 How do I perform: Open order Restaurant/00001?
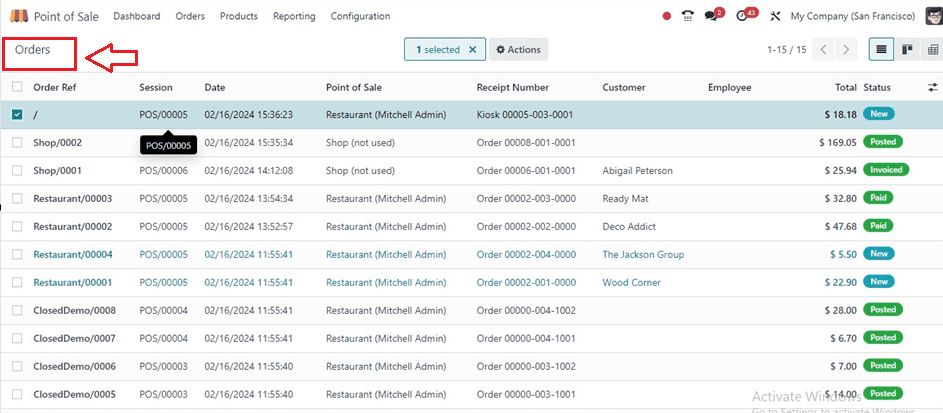coord(73,283)
